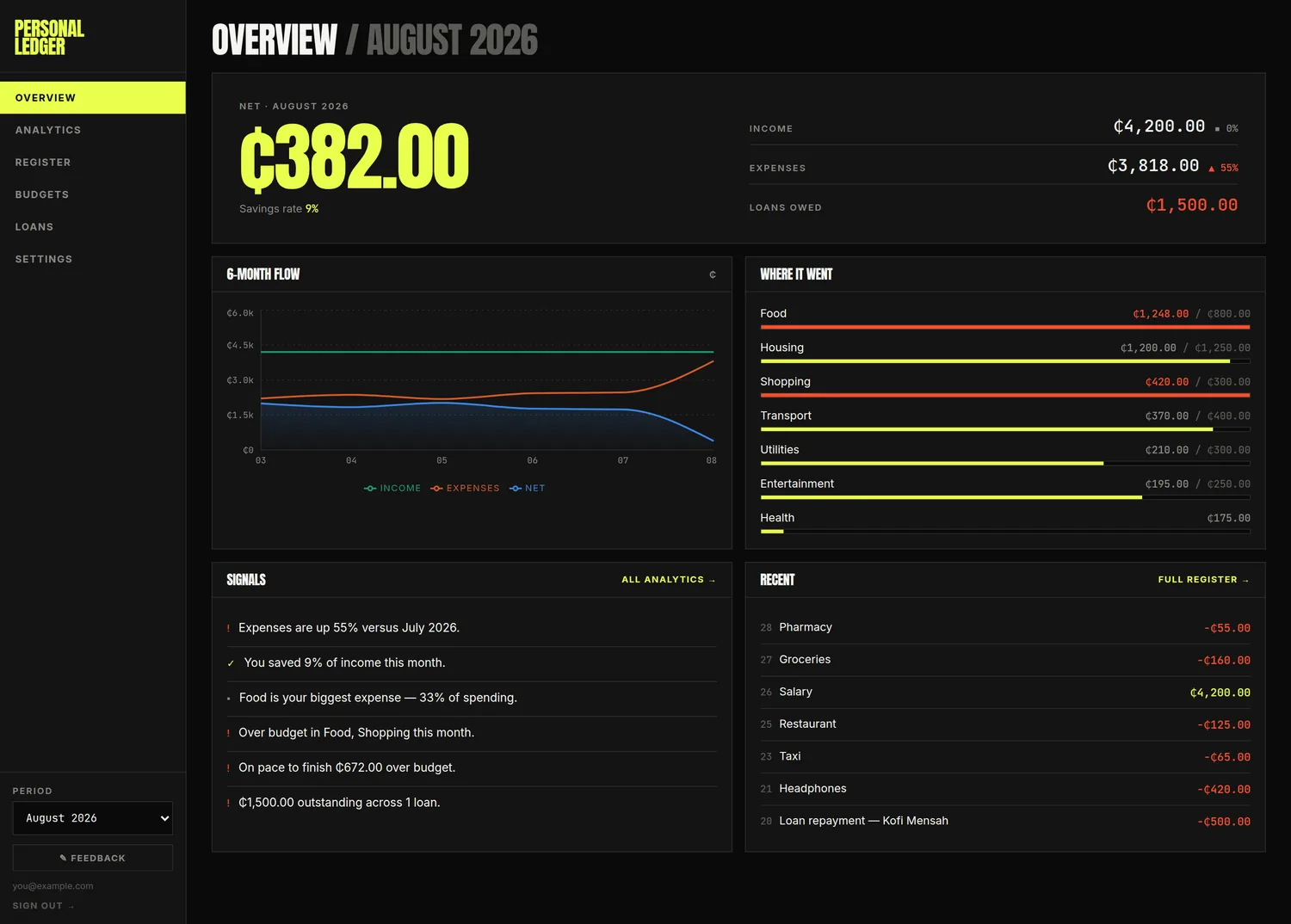Click the Restaurant transaction in Recent

click(1005, 724)
